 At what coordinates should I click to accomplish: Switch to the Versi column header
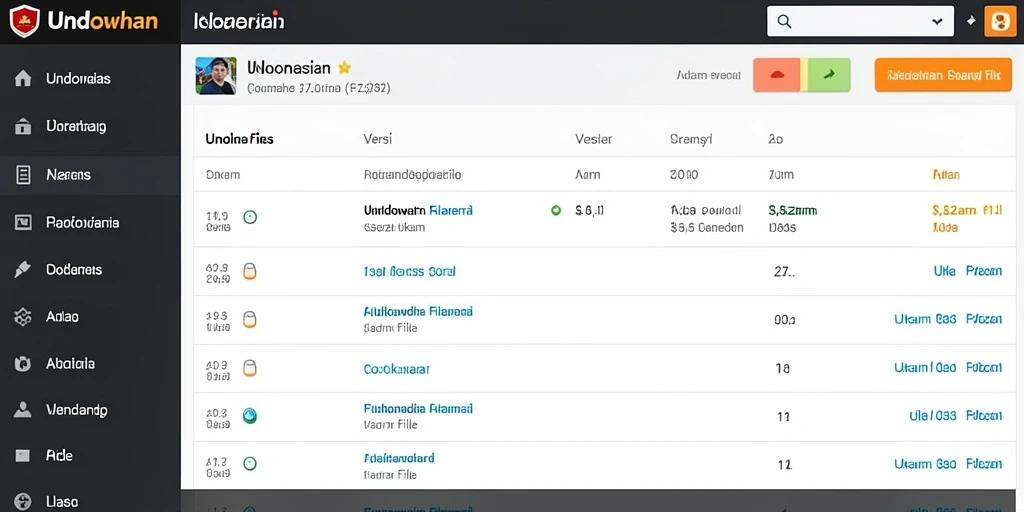(377, 139)
